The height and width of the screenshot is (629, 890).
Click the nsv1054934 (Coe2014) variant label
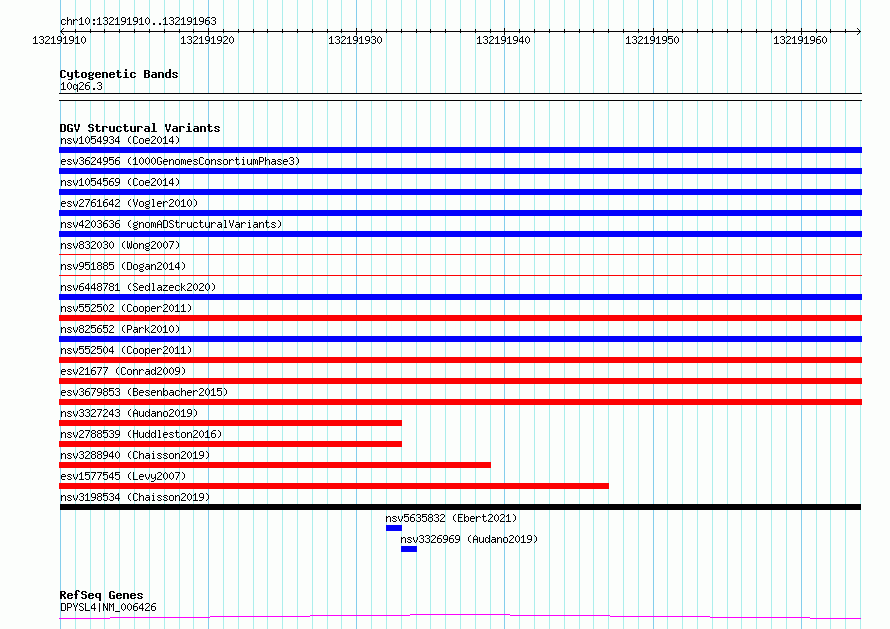(x=120, y=140)
